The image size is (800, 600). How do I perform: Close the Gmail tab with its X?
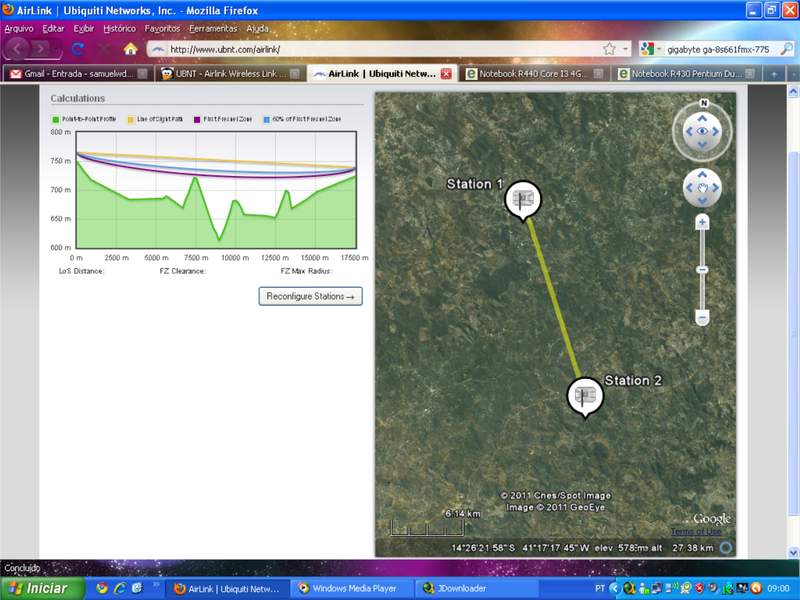[x=142, y=73]
